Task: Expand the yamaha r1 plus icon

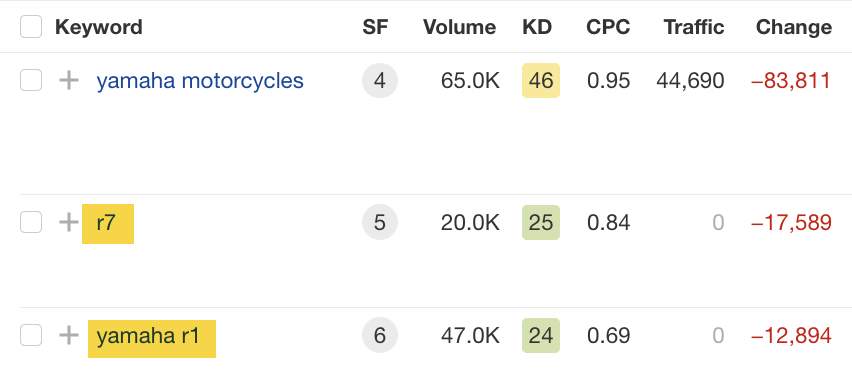Action: click(69, 335)
